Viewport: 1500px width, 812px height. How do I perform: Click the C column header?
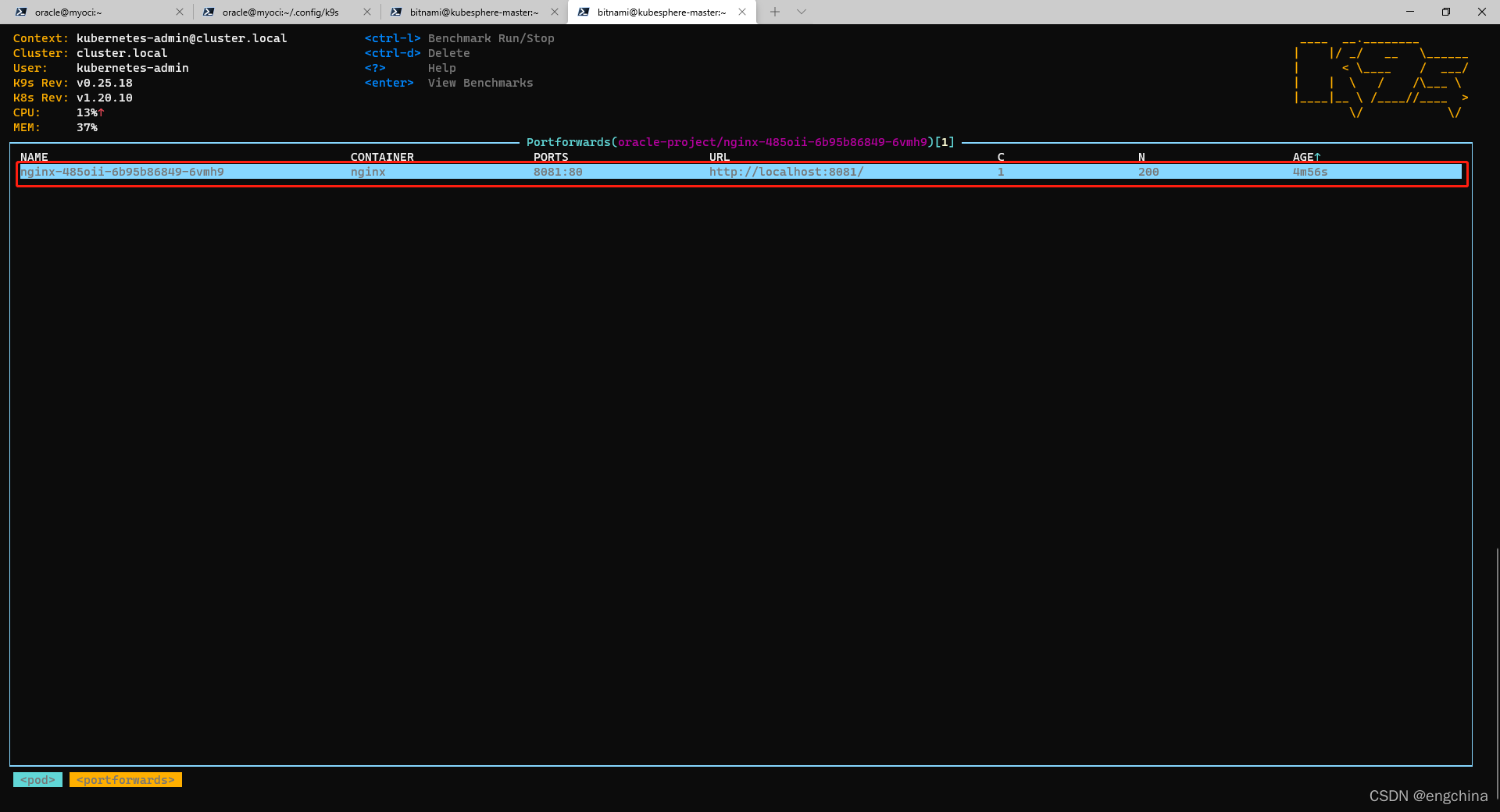point(1001,157)
